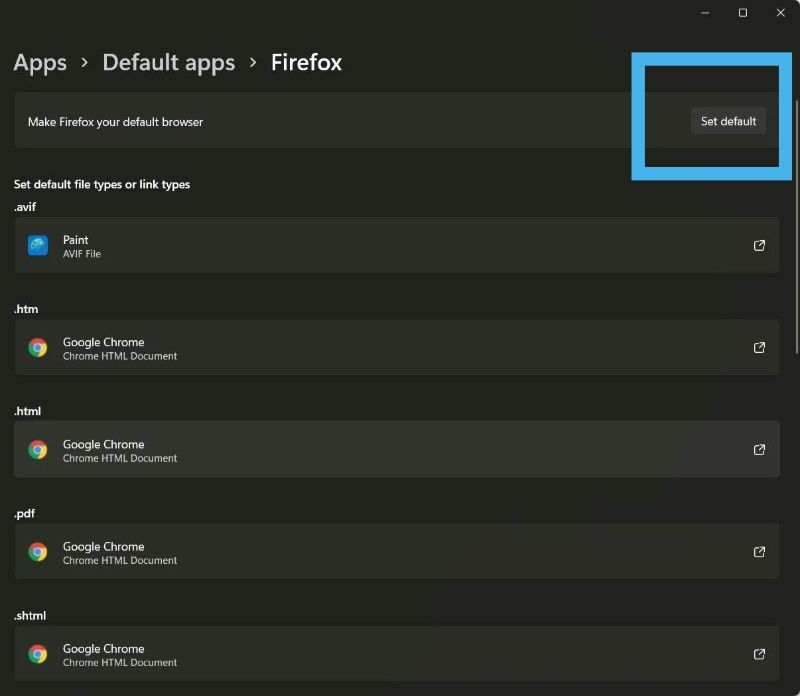Click the '.pdf' file type label
This screenshot has height=696, width=800.
[x=24, y=513]
